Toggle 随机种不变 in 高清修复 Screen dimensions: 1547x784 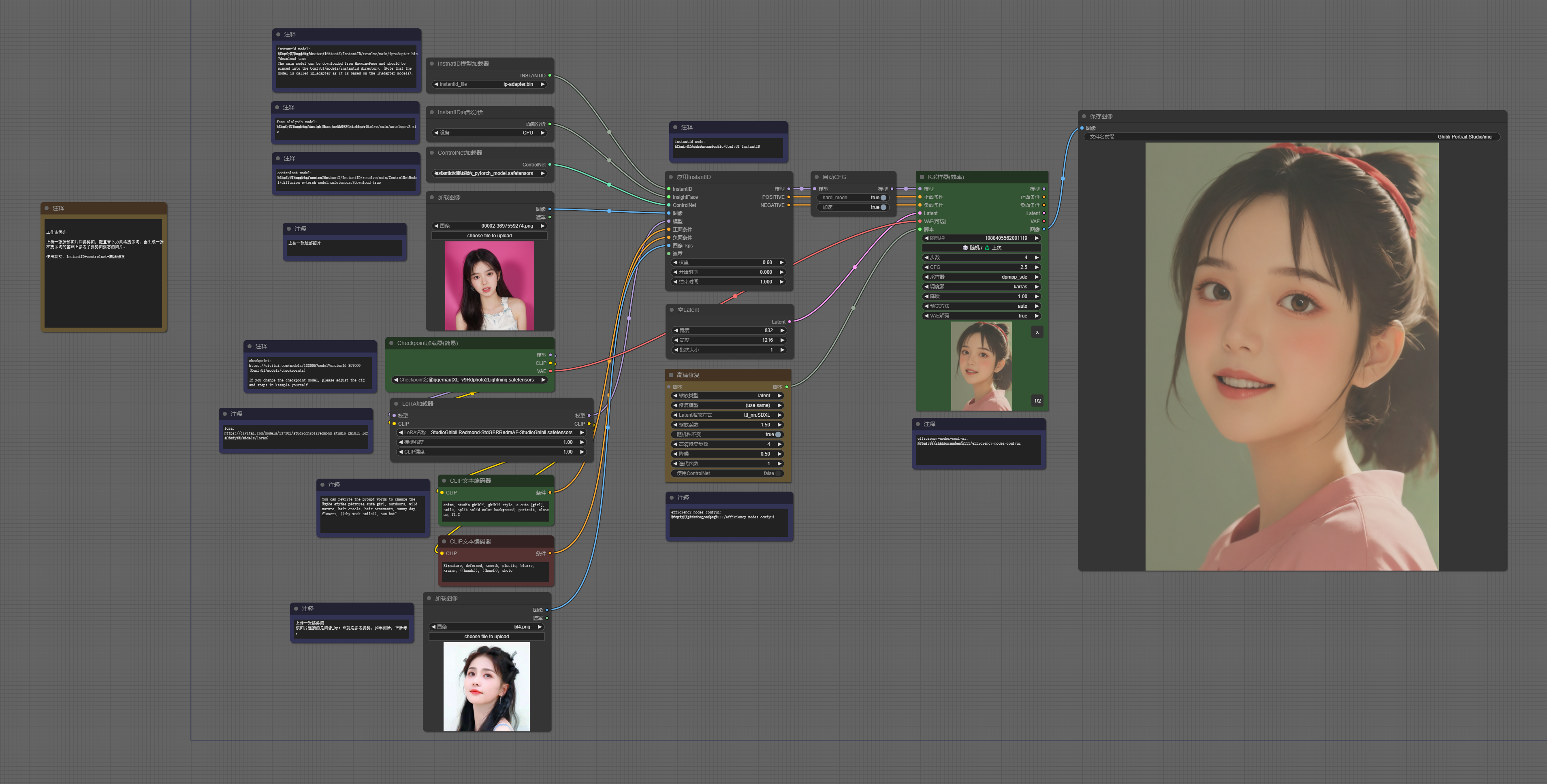(x=778, y=435)
